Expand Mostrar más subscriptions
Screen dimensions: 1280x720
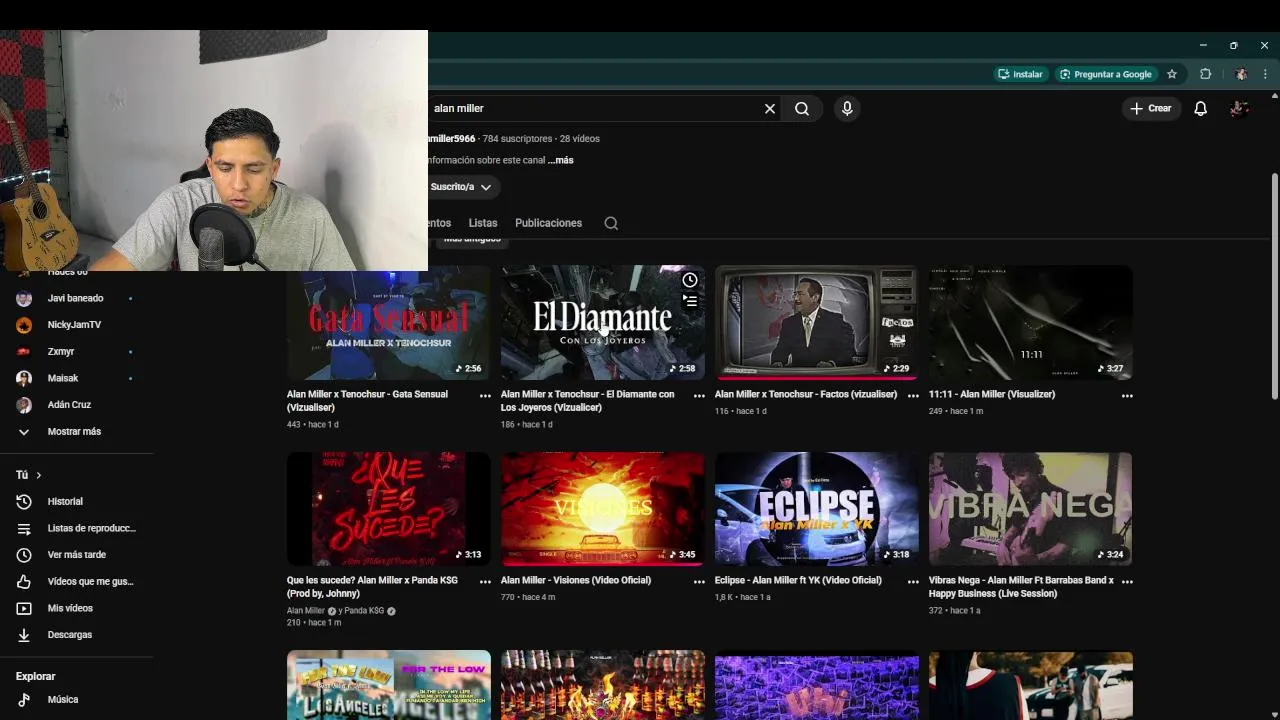pyautogui.click(x=75, y=432)
